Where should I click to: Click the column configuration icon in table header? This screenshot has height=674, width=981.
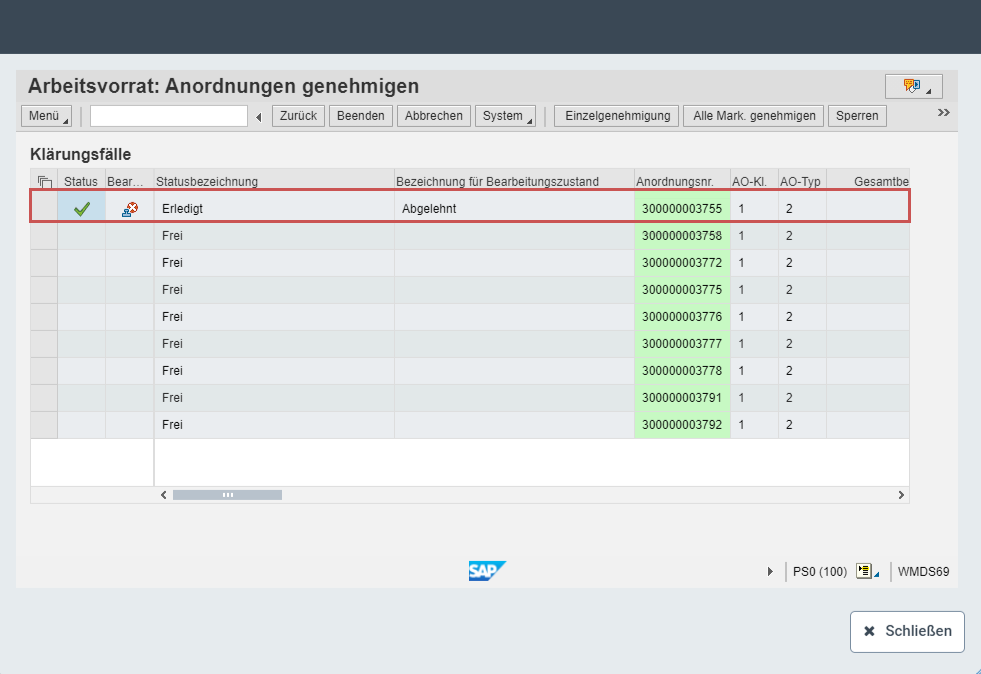[x=43, y=181]
